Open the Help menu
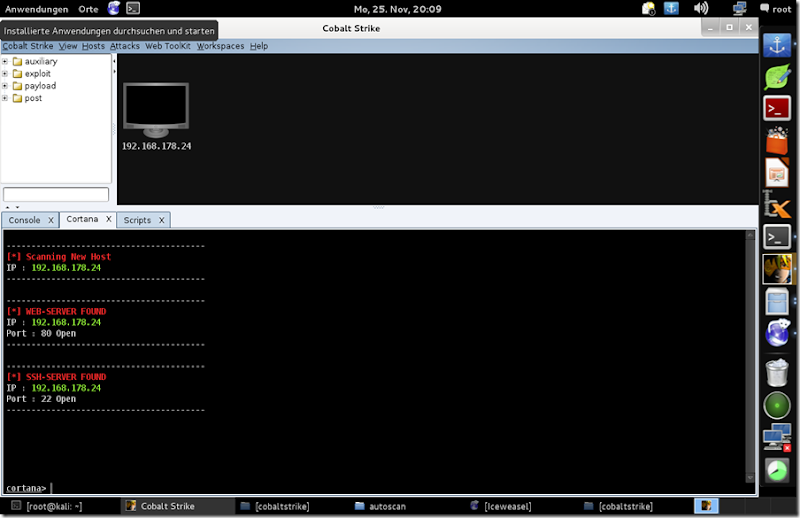800x518 pixels. pyautogui.click(x=259, y=46)
